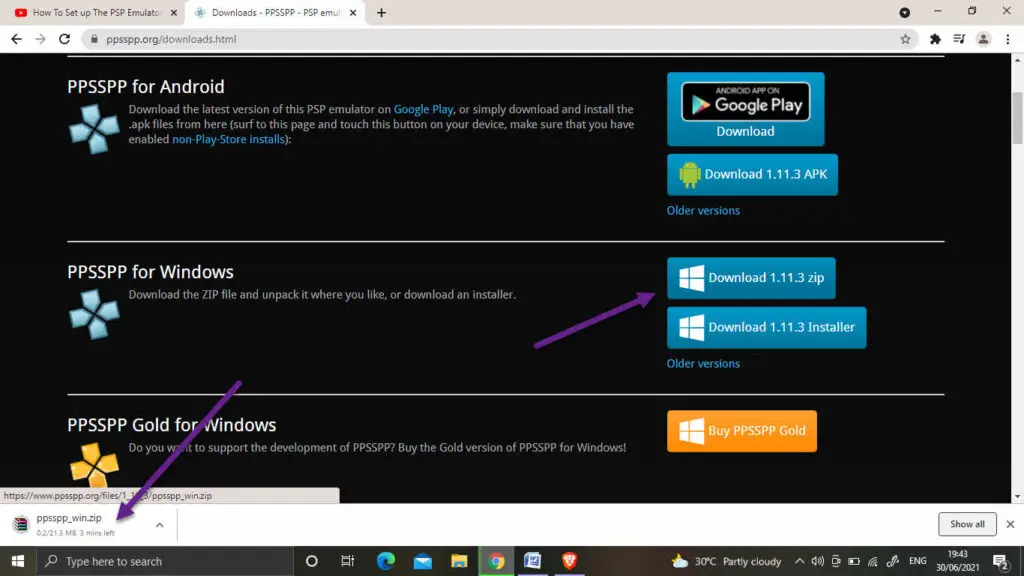1024x576 pixels.
Task: Follow the Google Play text link
Action: pos(423,109)
